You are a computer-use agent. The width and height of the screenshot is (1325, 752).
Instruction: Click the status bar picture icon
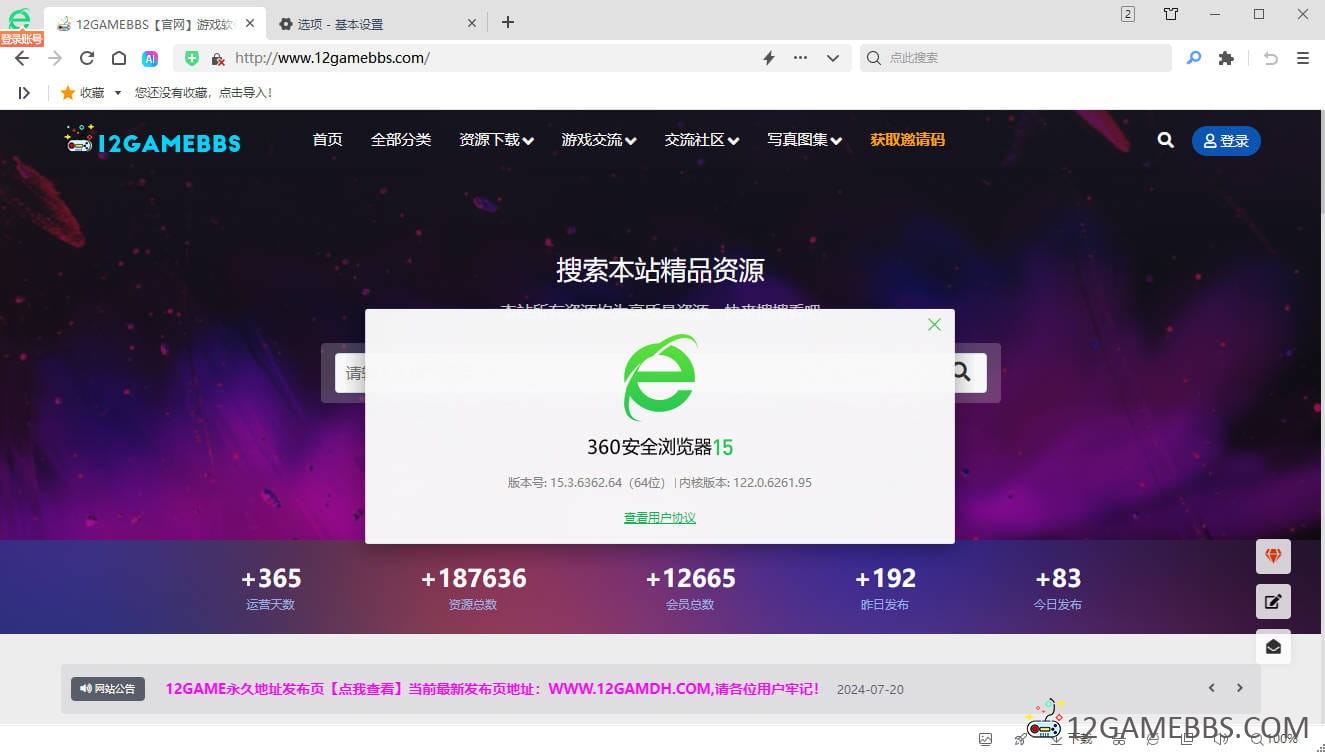click(x=985, y=740)
